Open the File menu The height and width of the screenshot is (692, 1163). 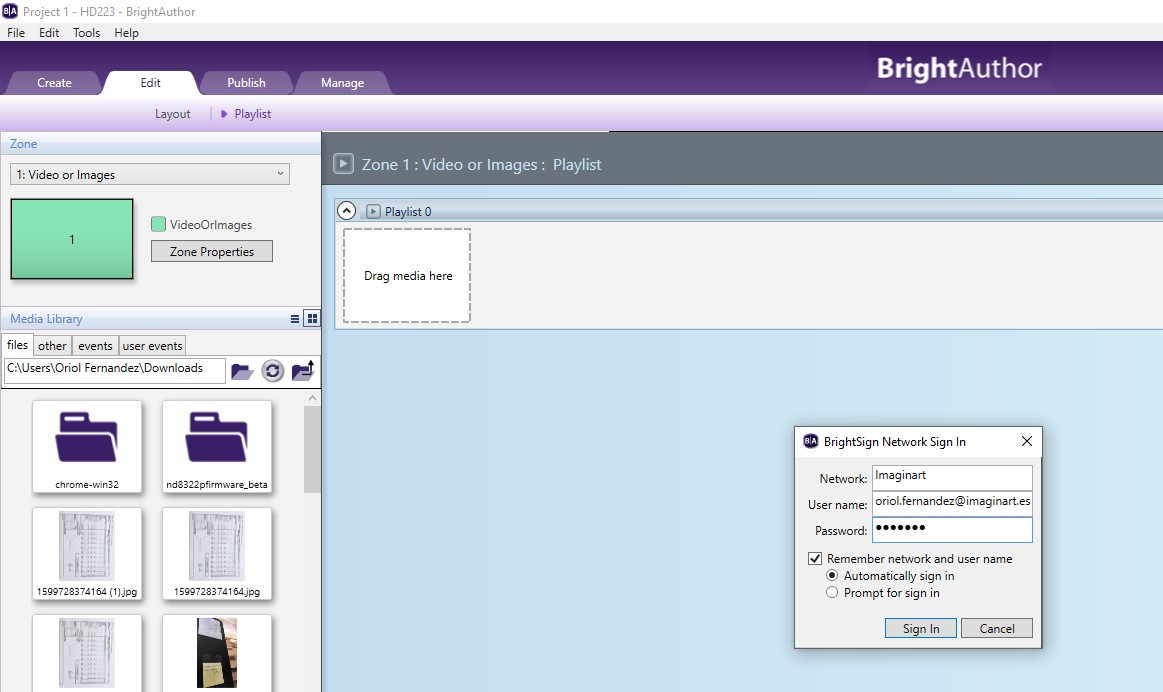(16, 33)
